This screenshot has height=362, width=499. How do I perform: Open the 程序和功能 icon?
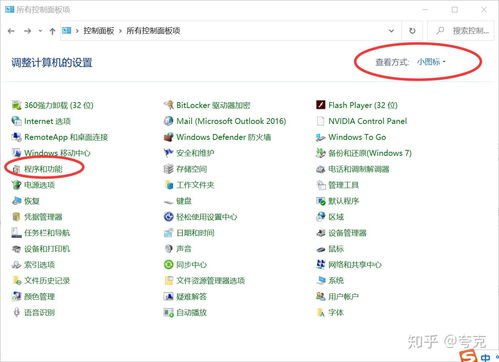click(x=16, y=169)
